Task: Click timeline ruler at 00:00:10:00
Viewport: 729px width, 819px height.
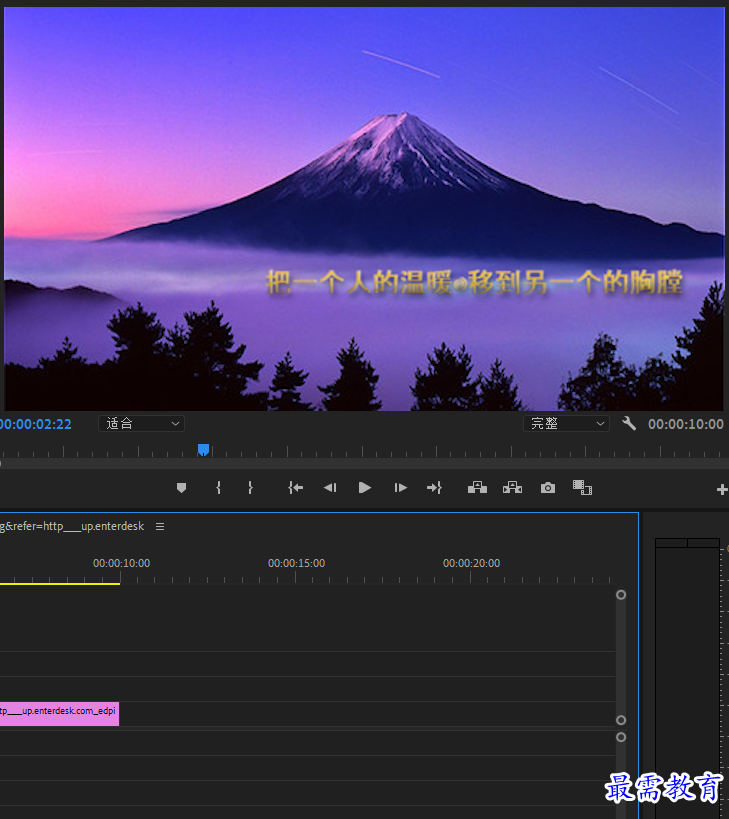Action: 121,564
